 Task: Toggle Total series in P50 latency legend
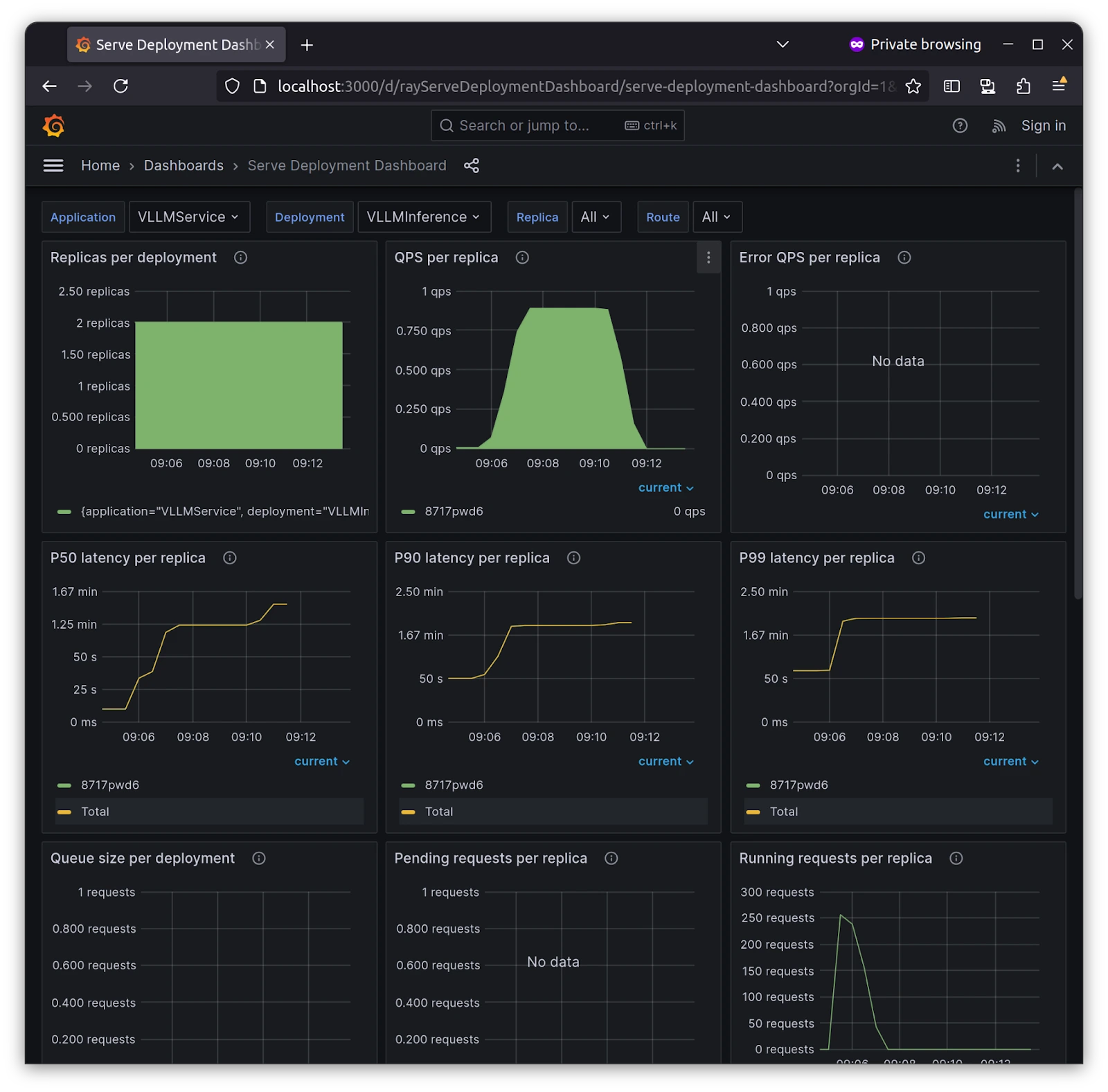pos(95,812)
